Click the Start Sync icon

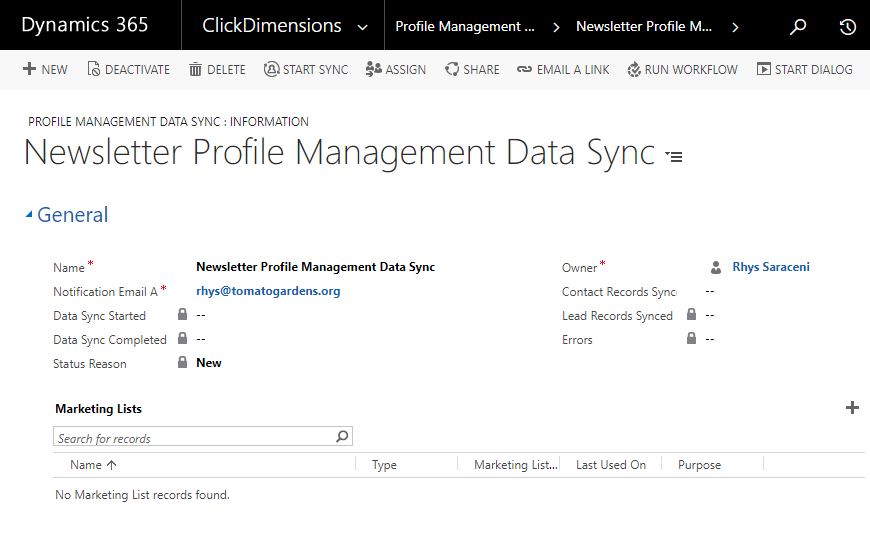(271, 69)
